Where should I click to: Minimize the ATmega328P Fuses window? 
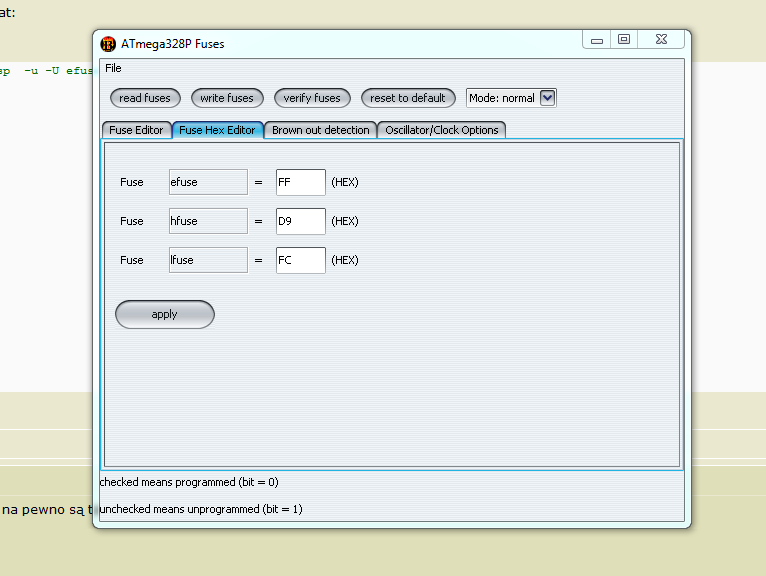(597, 40)
